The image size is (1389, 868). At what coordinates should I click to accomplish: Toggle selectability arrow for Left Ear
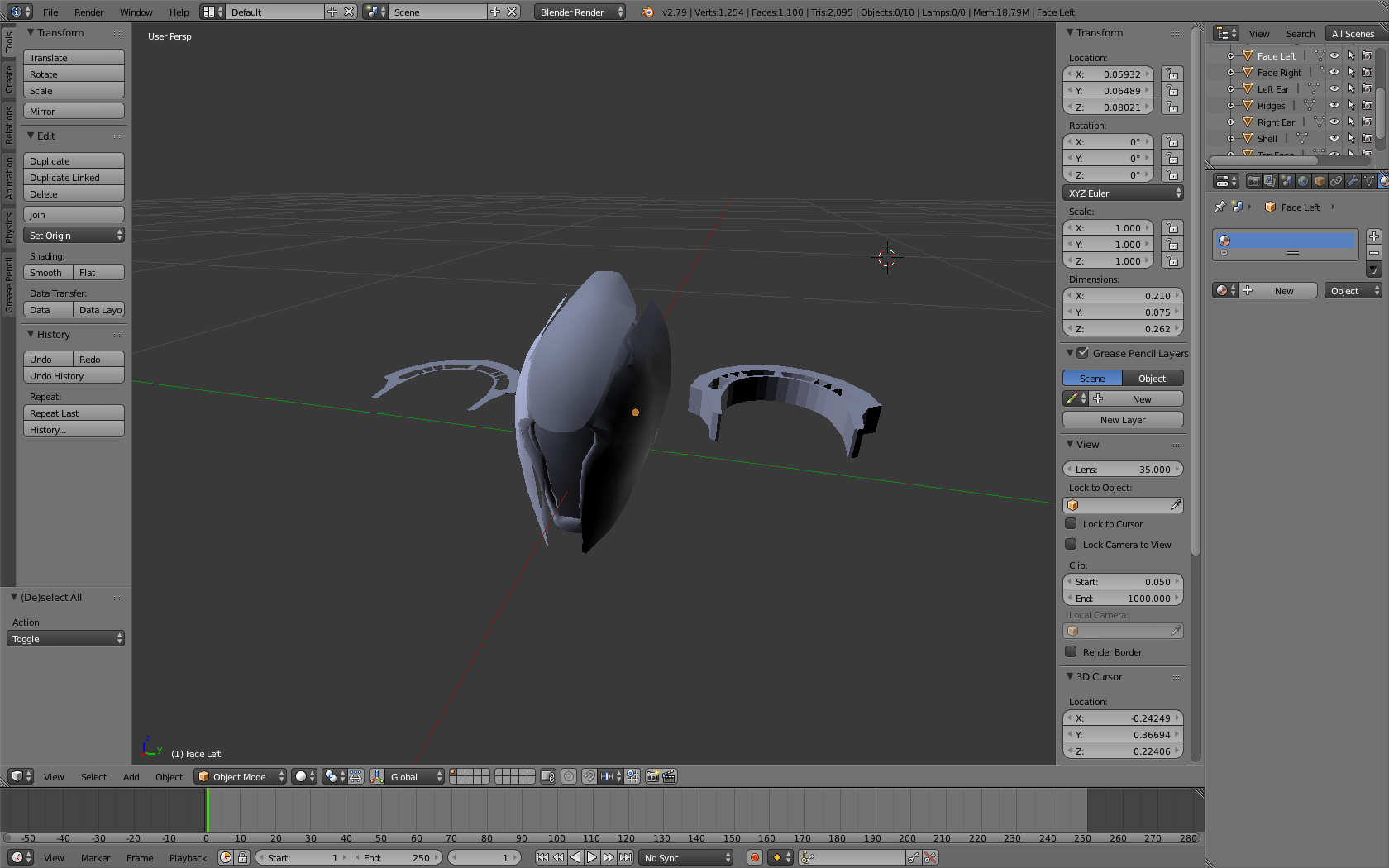click(x=1351, y=88)
